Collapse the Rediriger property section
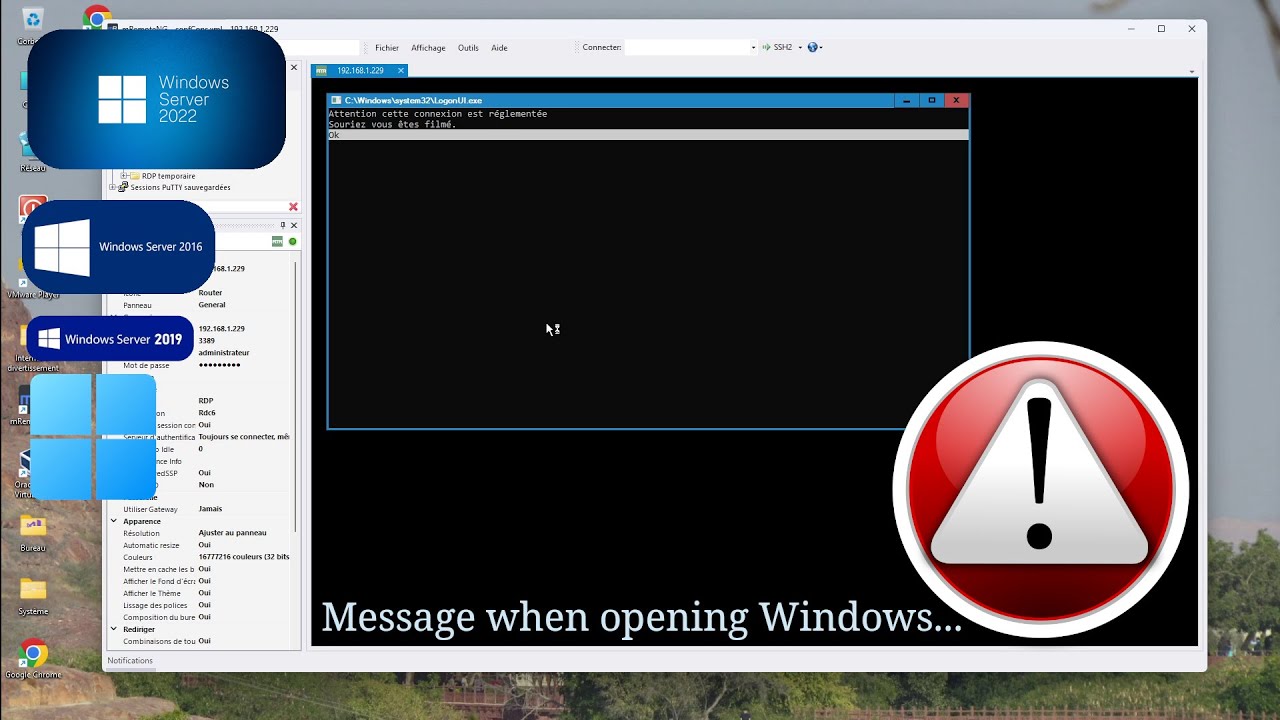 pos(114,629)
